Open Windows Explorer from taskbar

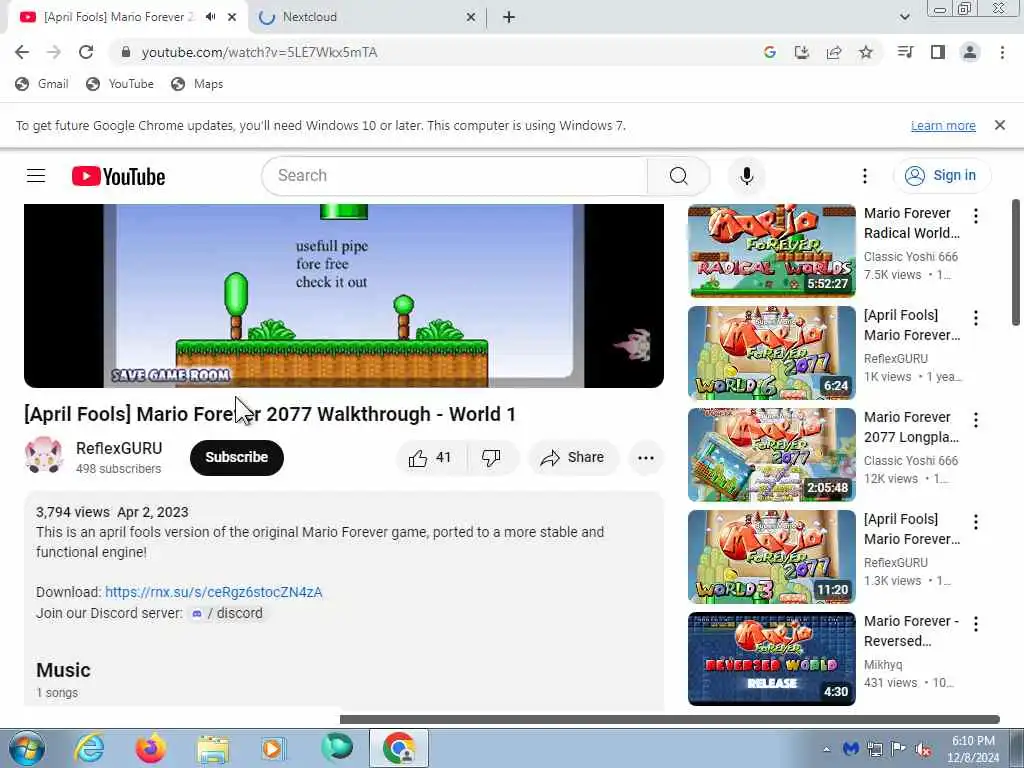point(213,748)
